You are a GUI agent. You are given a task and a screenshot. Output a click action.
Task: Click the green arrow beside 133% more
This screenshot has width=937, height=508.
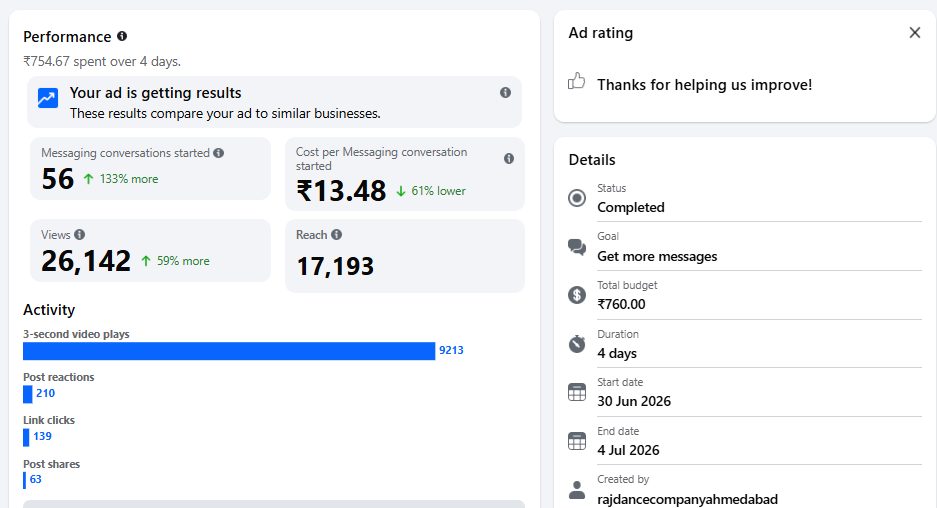point(88,179)
